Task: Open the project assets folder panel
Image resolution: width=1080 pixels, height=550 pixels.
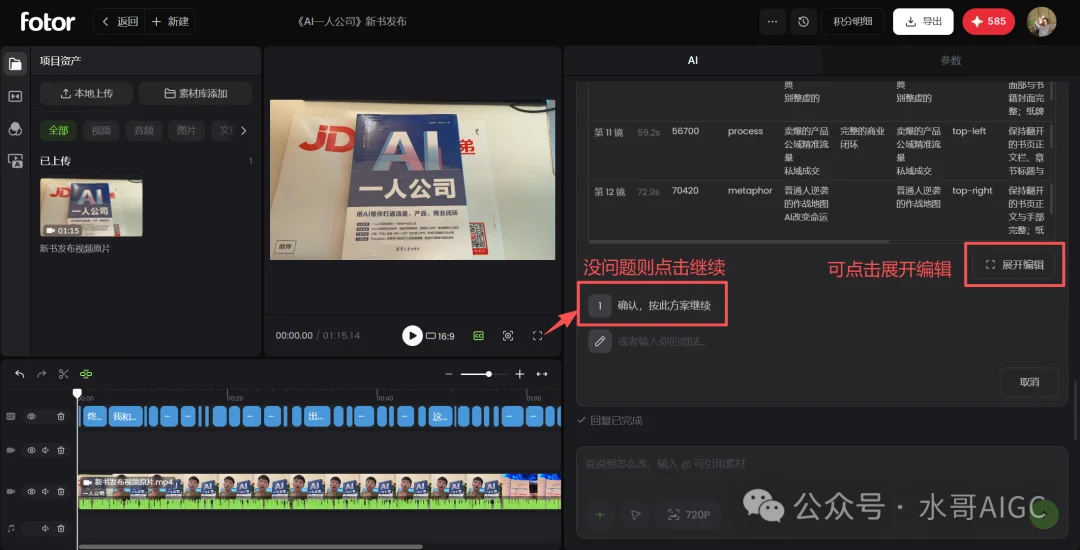Action: click(15, 64)
